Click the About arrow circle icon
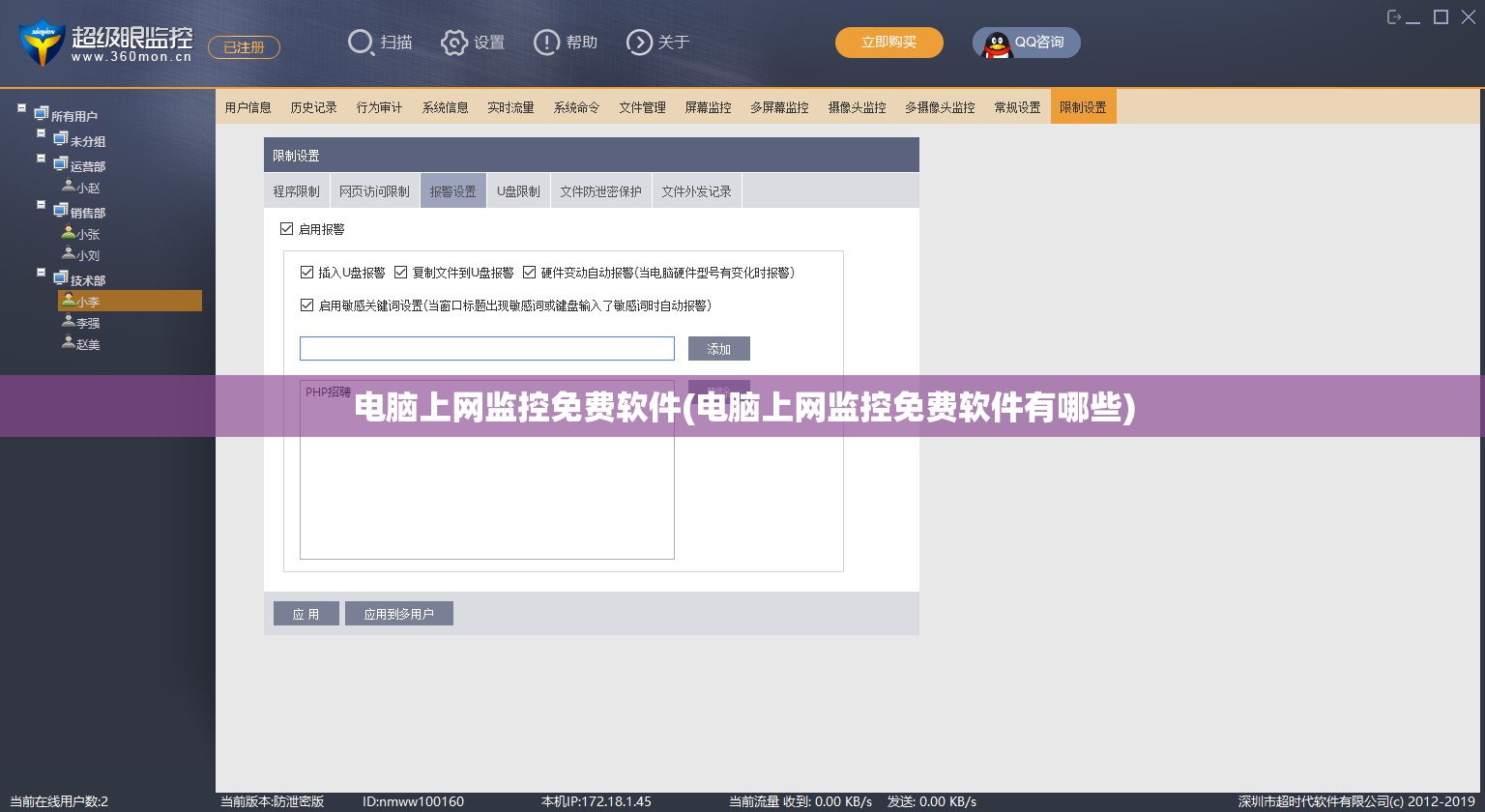The image size is (1485, 812). tap(639, 43)
